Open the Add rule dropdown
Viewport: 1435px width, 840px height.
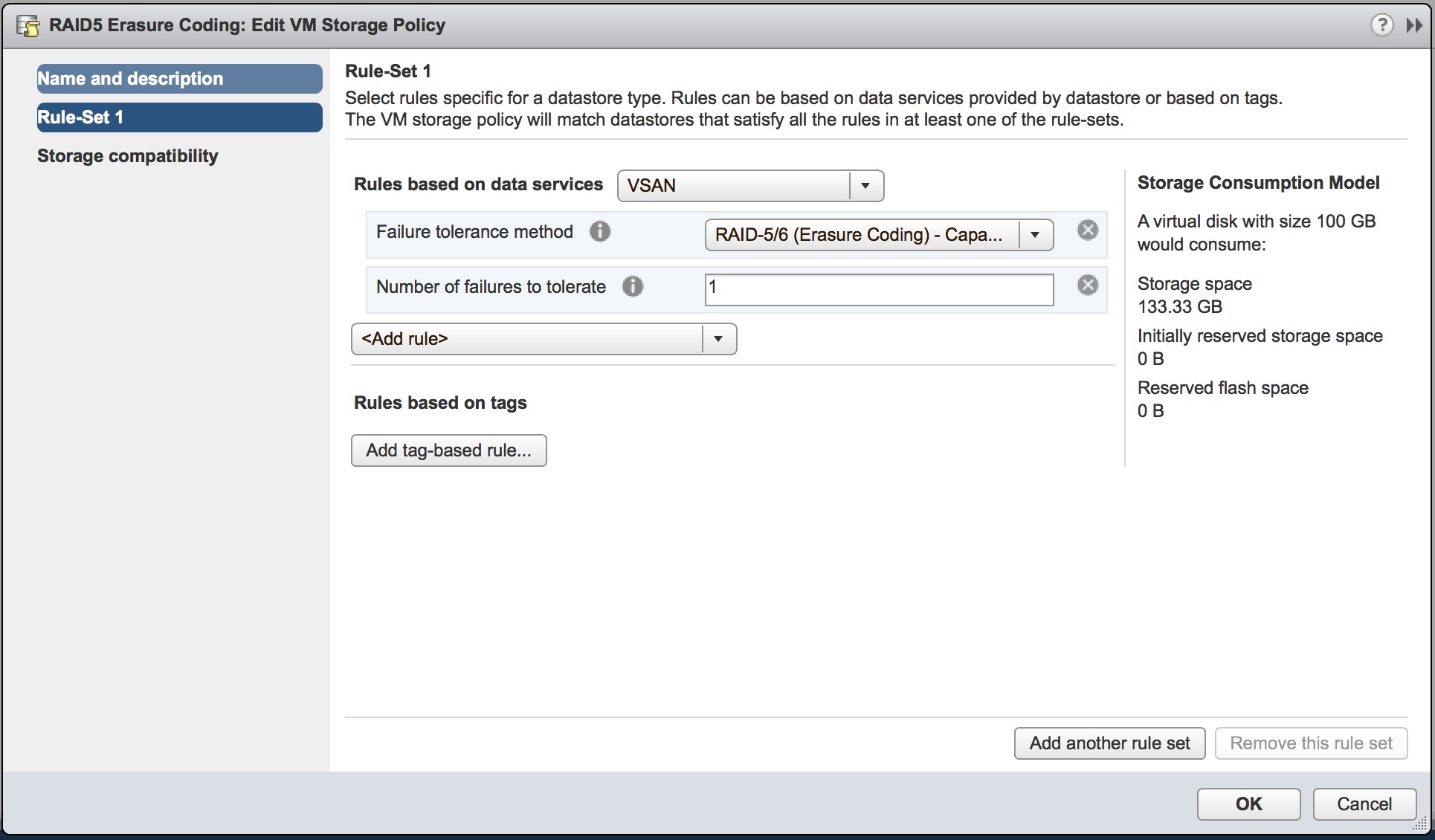click(717, 339)
